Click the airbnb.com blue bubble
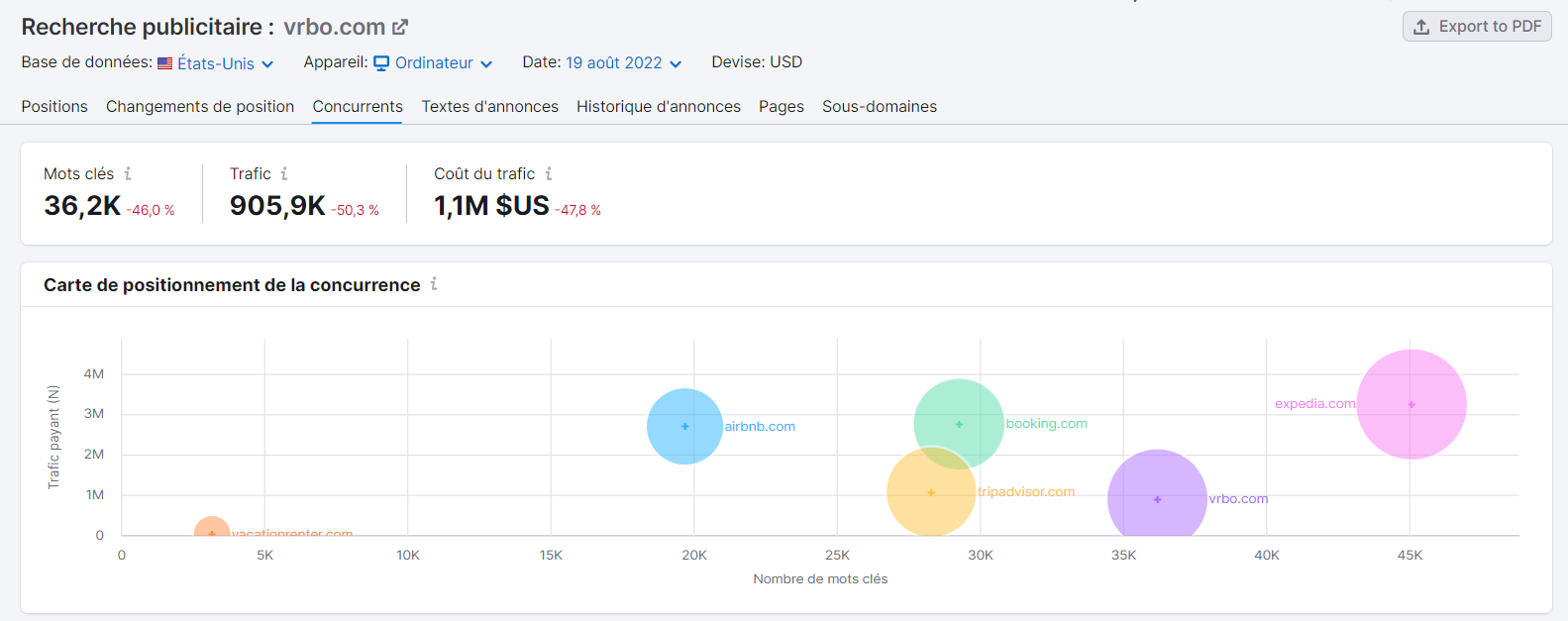Screen dimensions: 1568x621 [x=684, y=426]
